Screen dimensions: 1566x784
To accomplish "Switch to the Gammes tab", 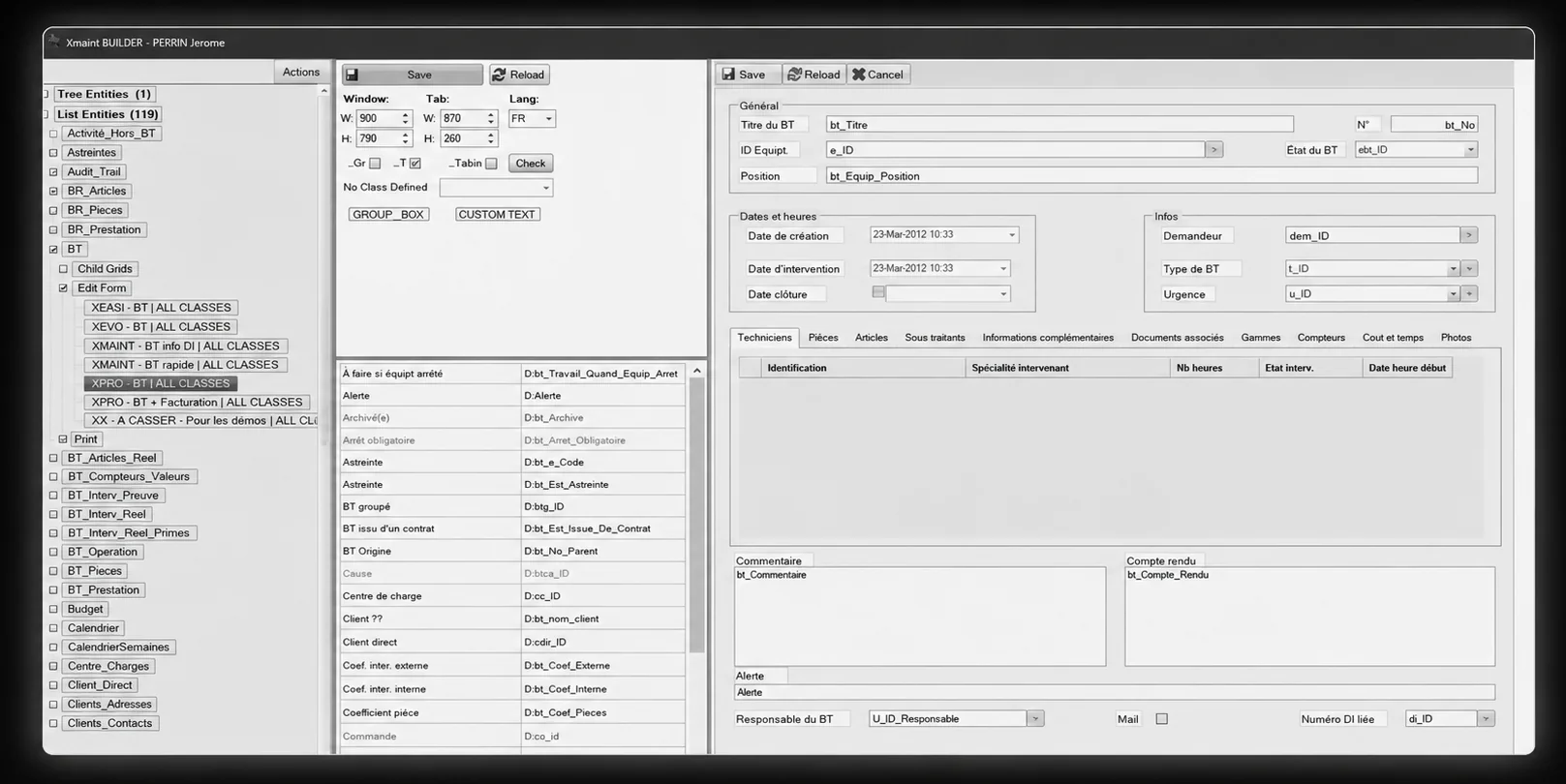I will point(1261,338).
